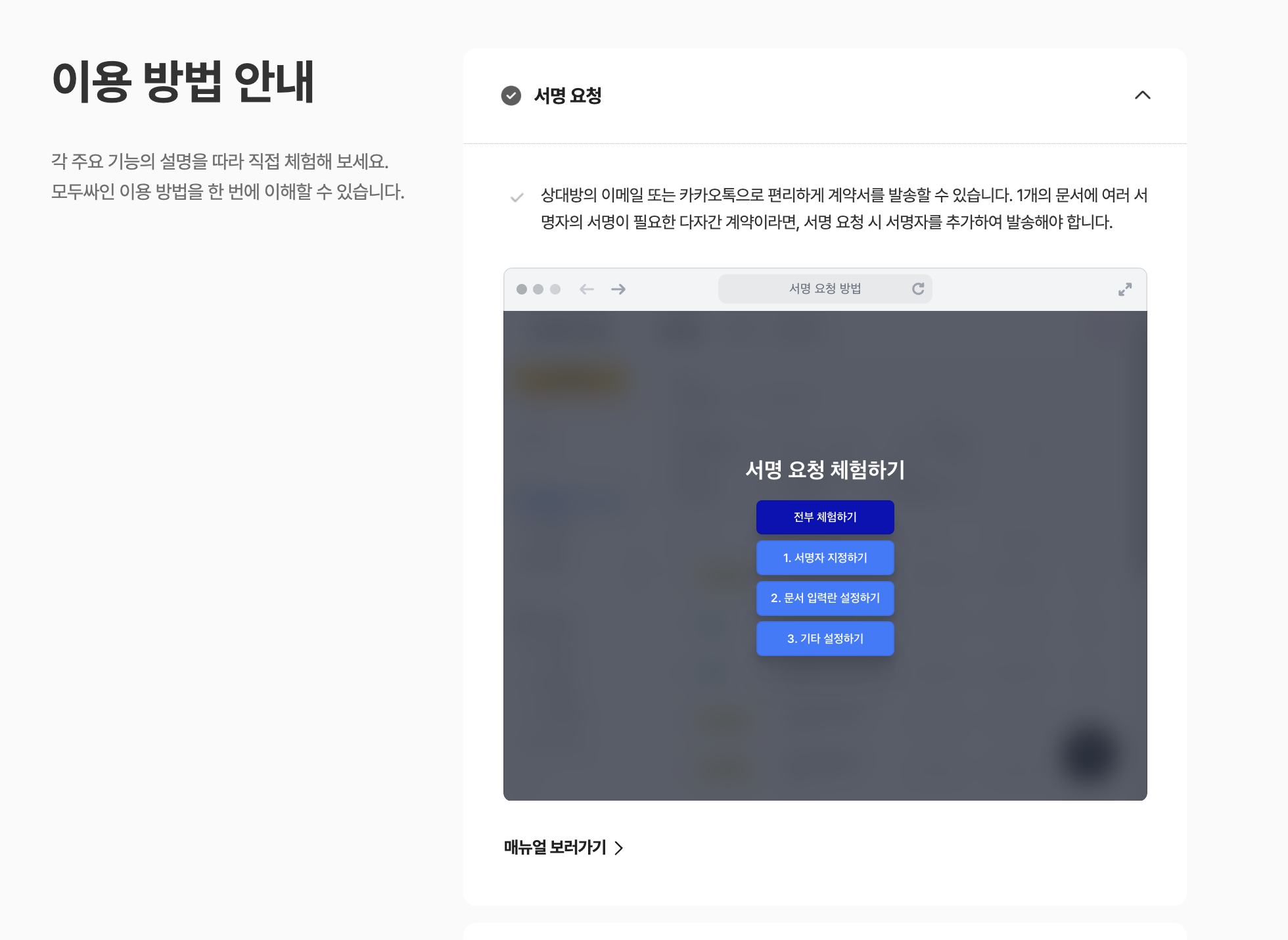Viewport: 1288px width, 940px height.
Task: Click the 서명 요청 방법 address bar
Action: click(x=824, y=289)
